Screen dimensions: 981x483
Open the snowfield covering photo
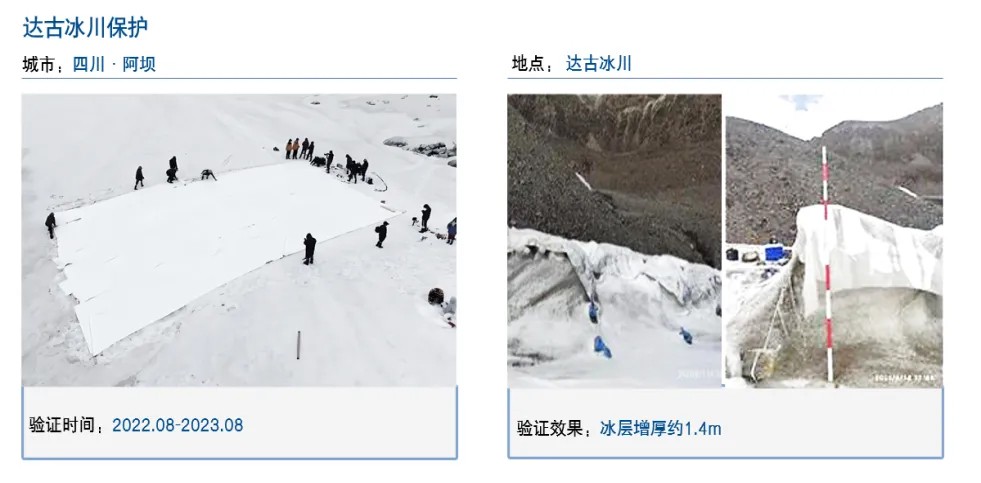coord(239,240)
